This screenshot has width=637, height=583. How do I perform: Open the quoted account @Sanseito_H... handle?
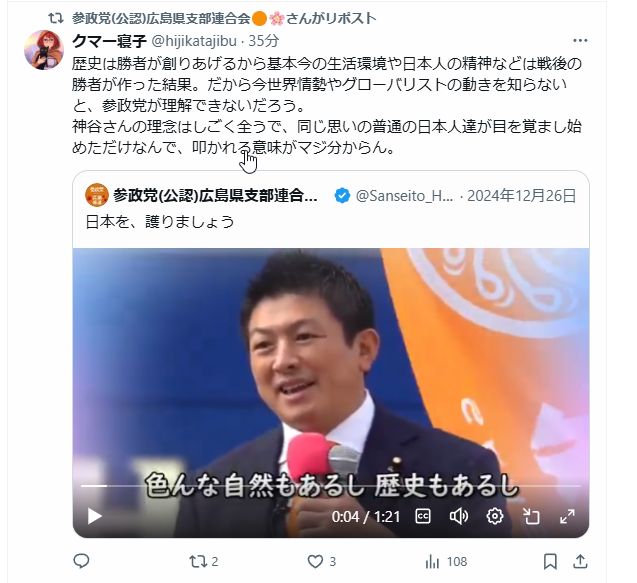coord(404,196)
